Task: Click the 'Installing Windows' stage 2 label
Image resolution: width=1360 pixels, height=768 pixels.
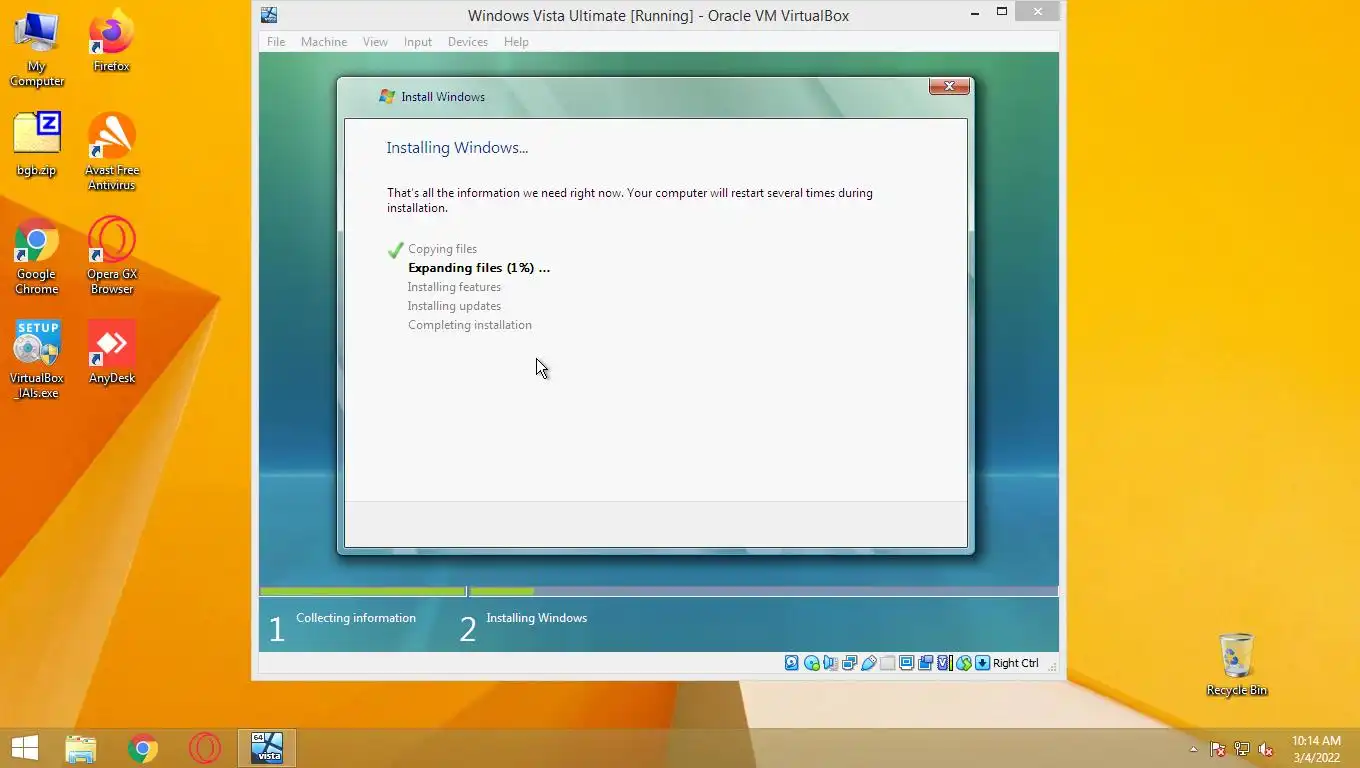Action: click(537, 618)
